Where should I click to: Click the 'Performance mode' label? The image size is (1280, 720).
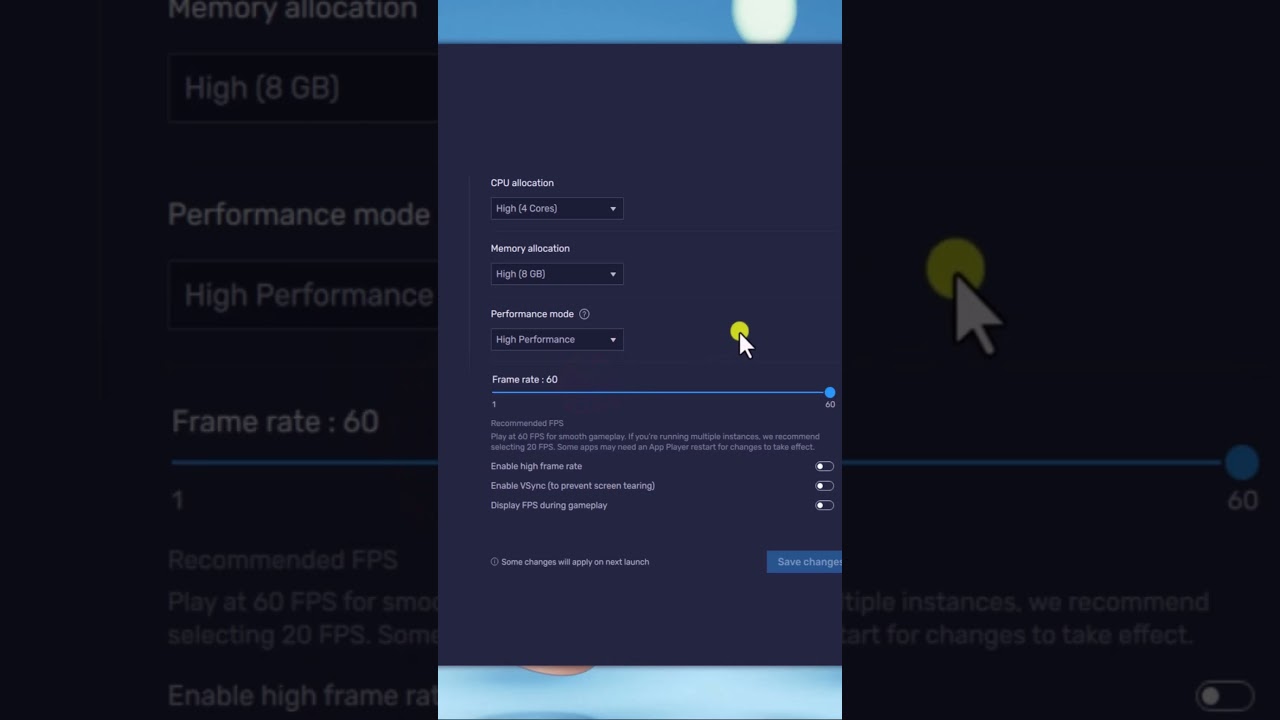click(532, 314)
